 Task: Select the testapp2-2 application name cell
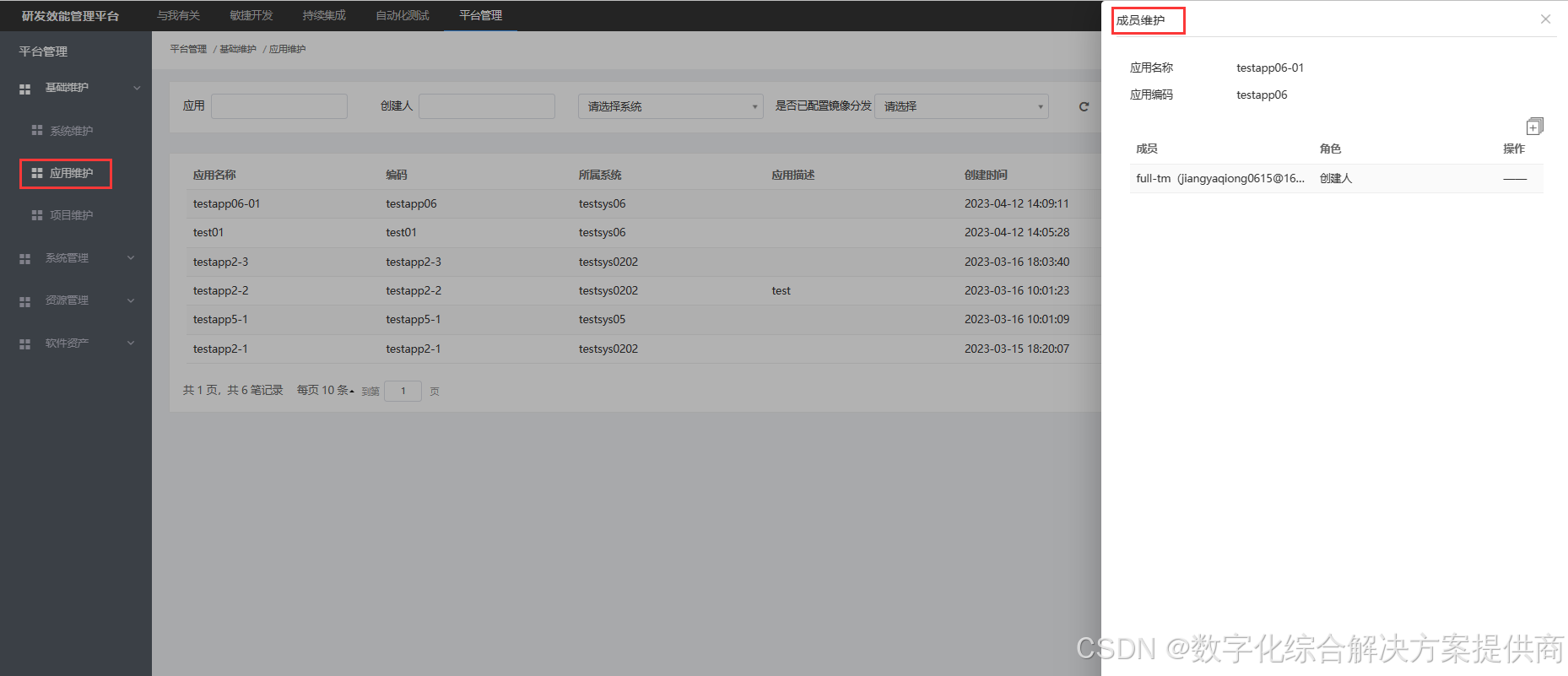click(220, 290)
